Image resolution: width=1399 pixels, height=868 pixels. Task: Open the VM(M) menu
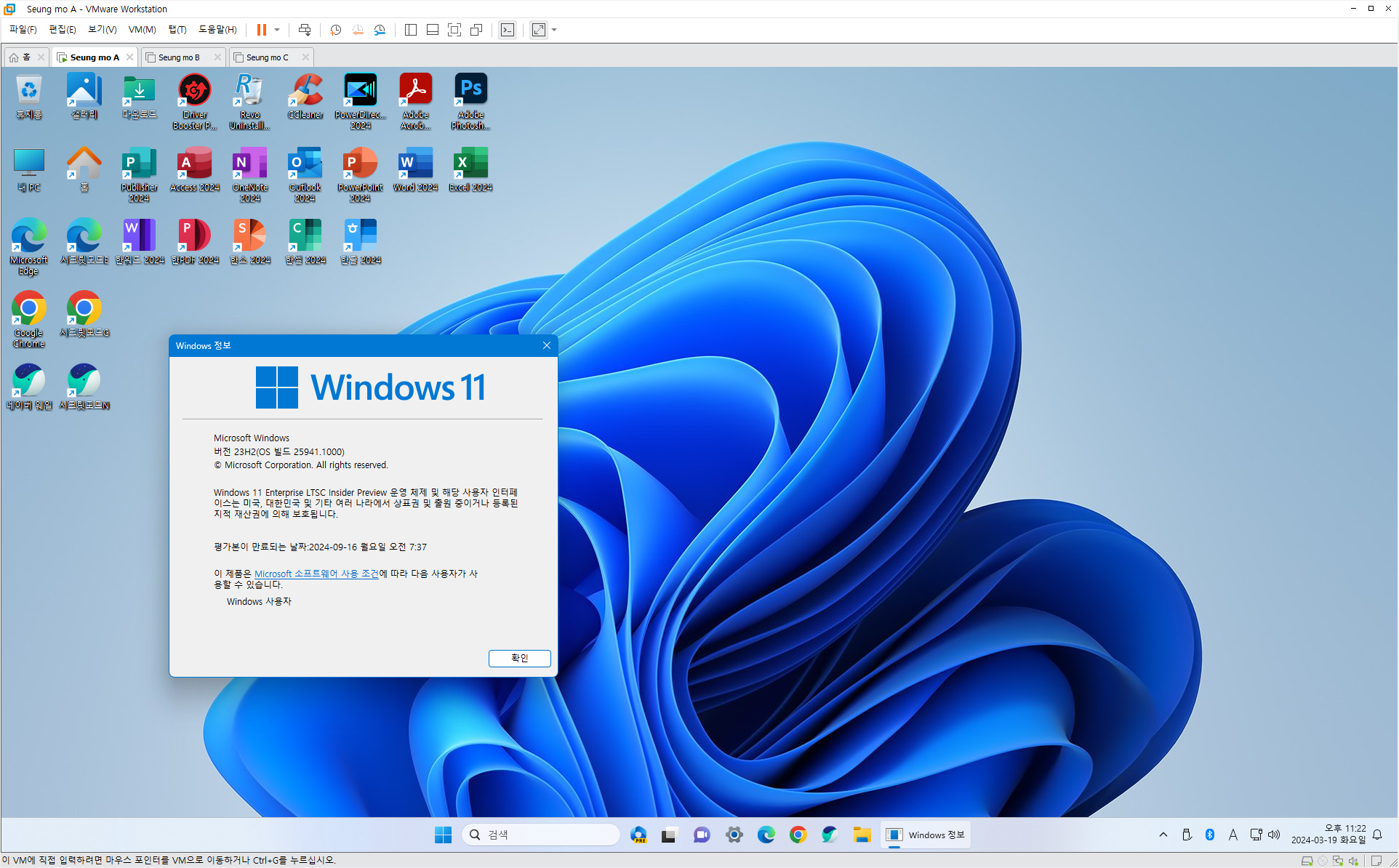pos(142,30)
